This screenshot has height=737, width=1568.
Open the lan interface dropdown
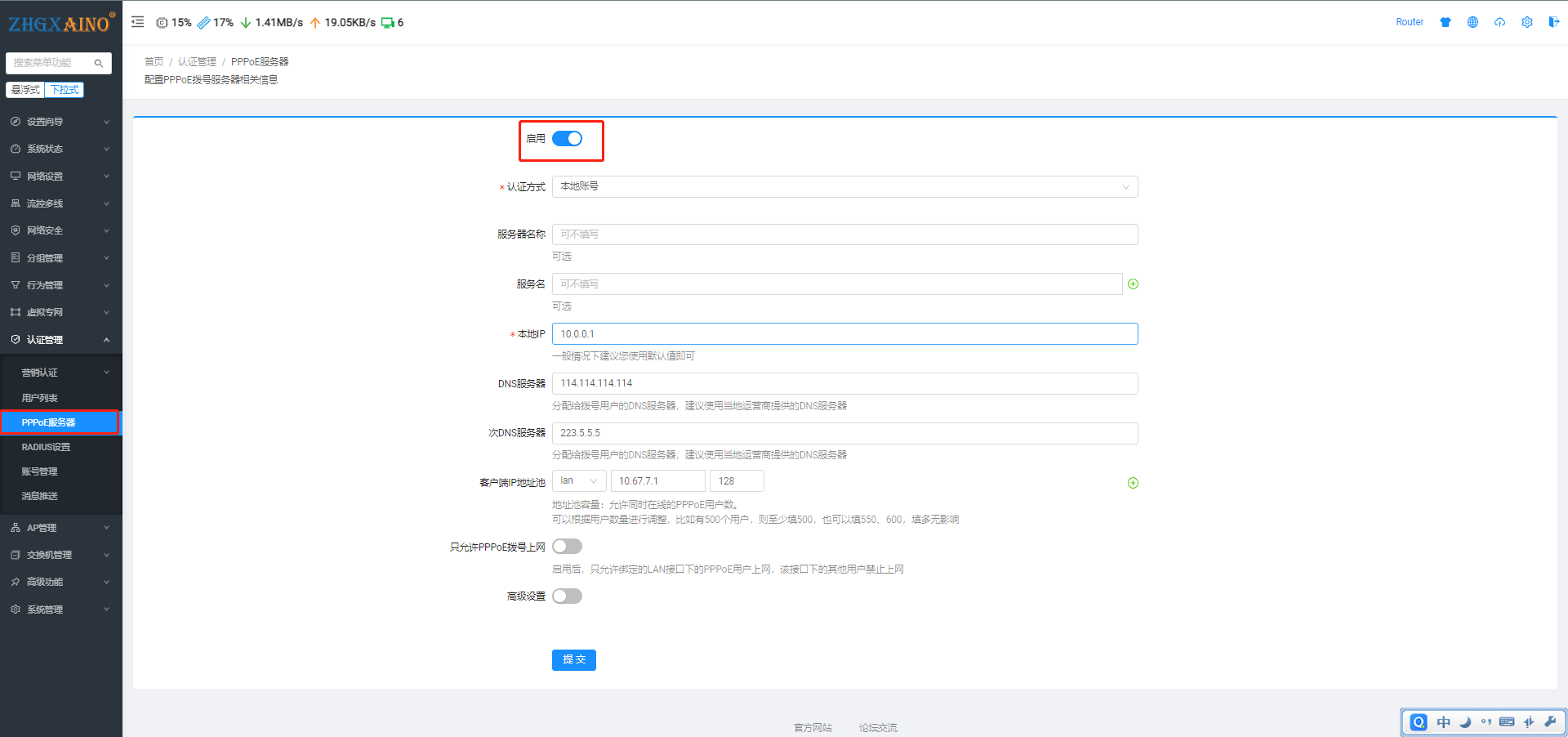point(578,481)
